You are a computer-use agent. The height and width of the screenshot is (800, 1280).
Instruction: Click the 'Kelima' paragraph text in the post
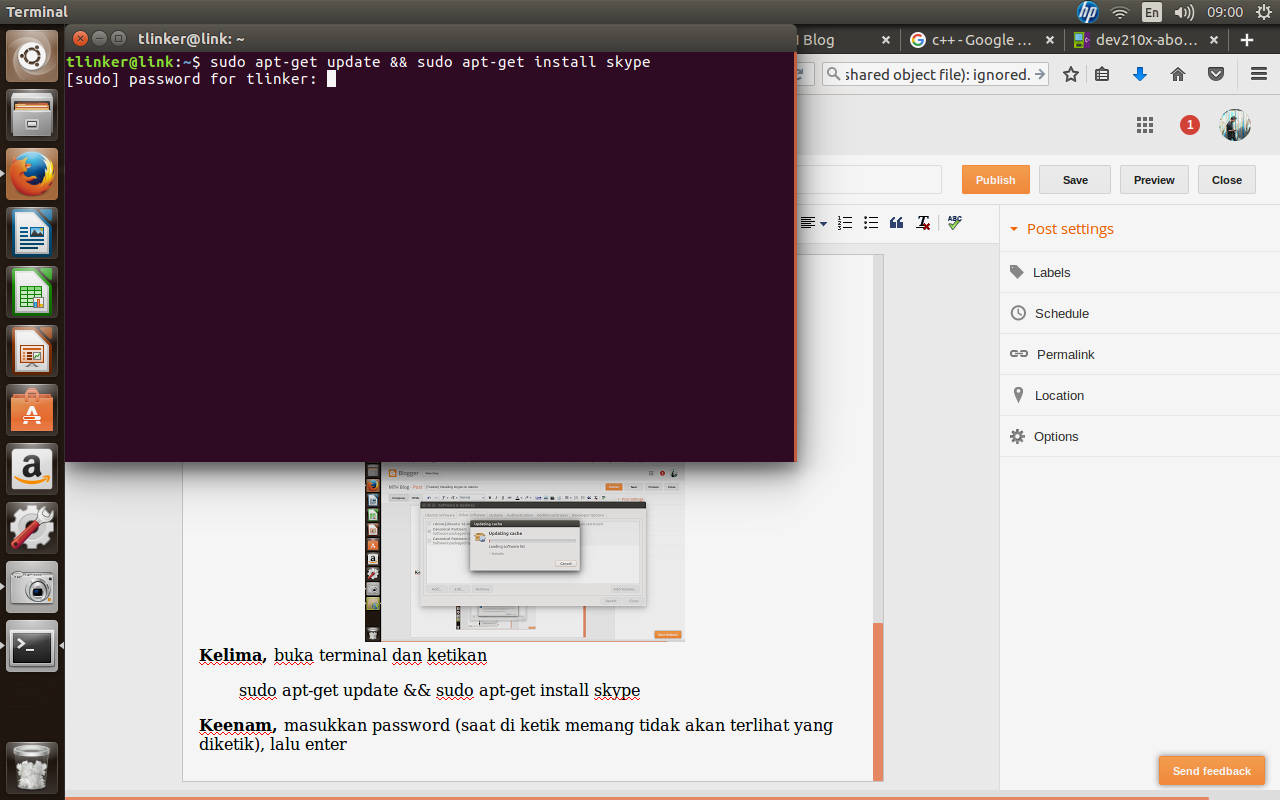[x=343, y=656]
